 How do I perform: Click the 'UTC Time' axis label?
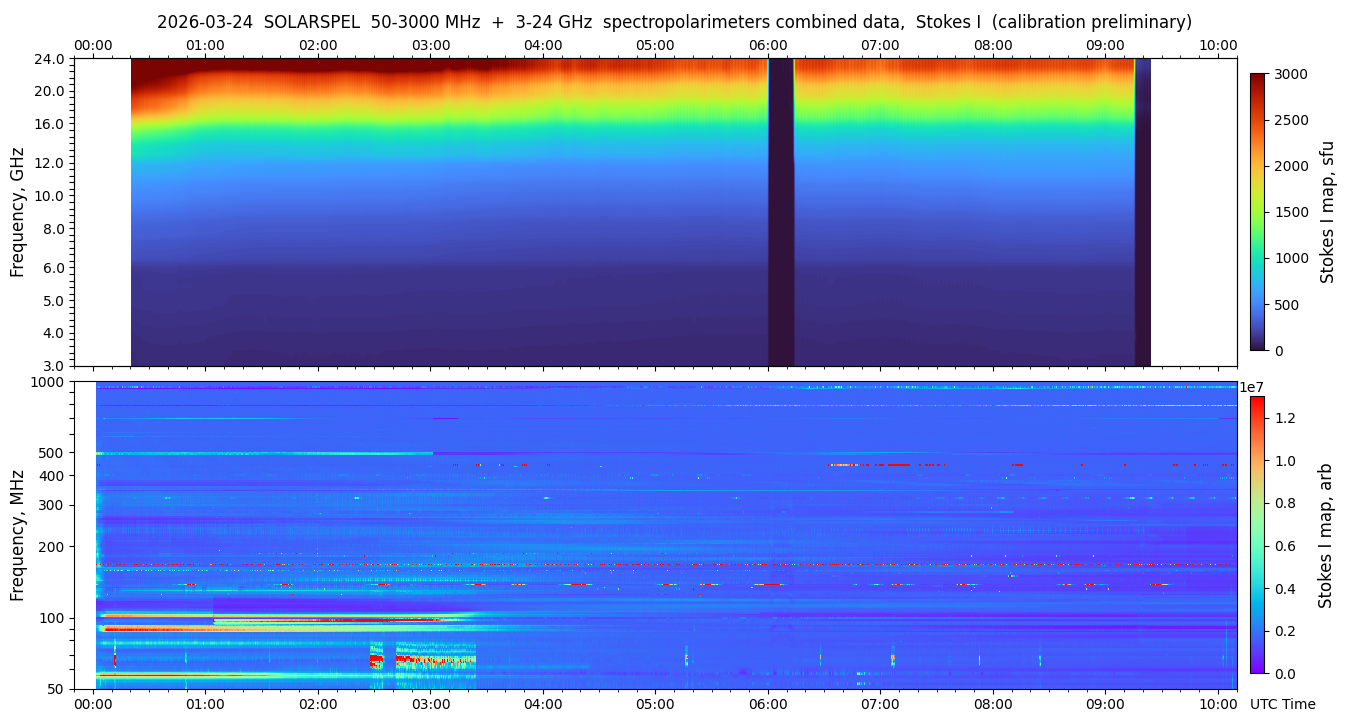(1282, 704)
